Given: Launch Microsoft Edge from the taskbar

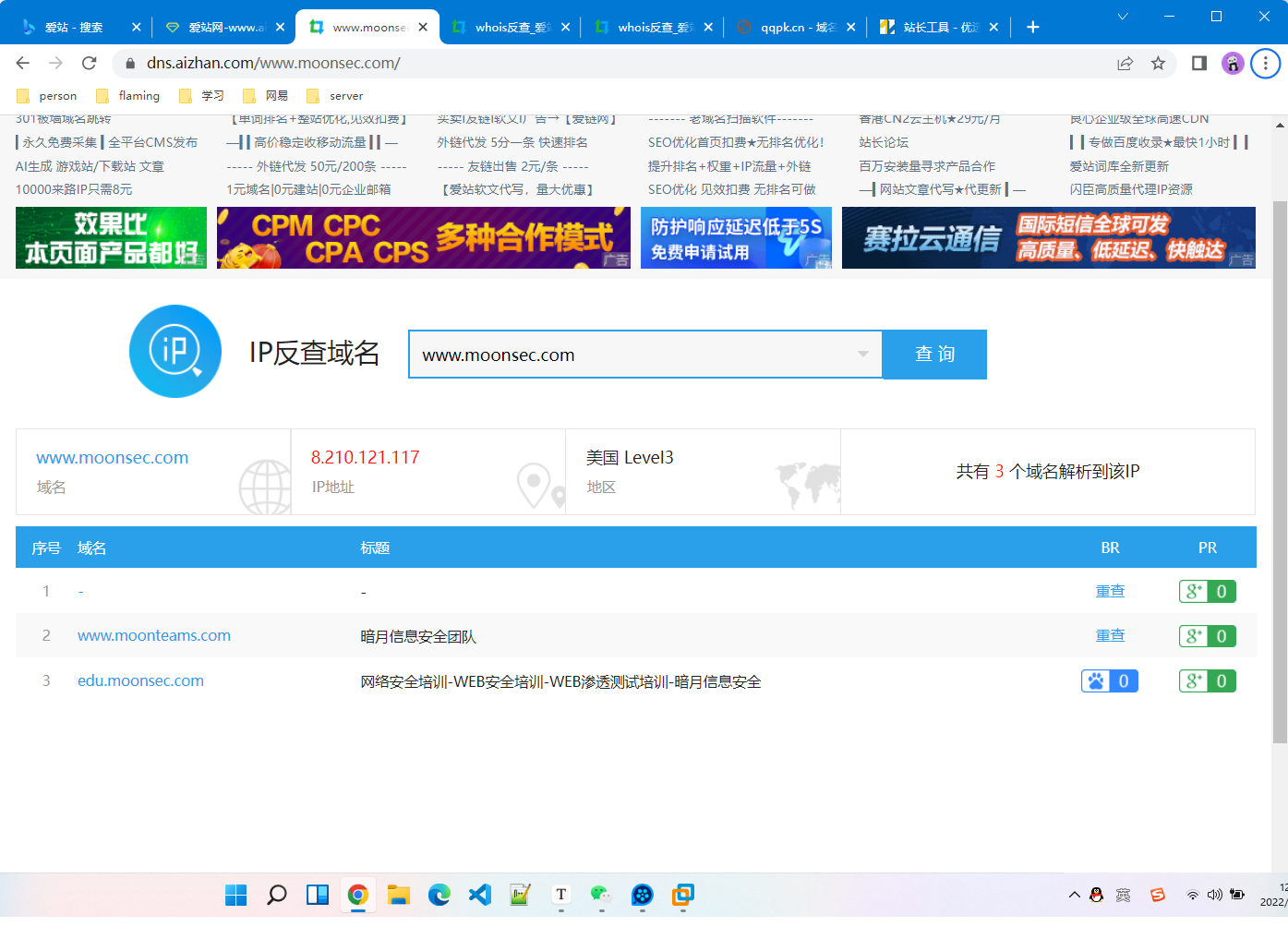Looking at the screenshot, I should coord(439,895).
